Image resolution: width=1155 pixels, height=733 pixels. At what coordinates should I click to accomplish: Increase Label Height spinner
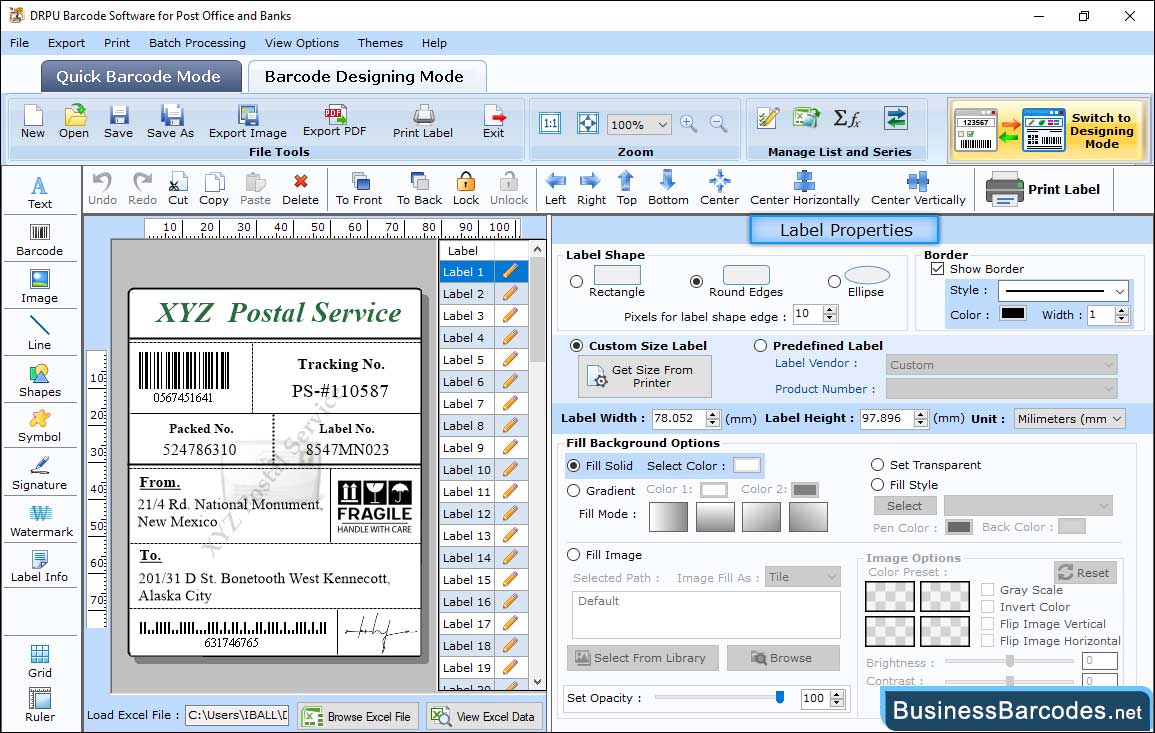tap(921, 415)
